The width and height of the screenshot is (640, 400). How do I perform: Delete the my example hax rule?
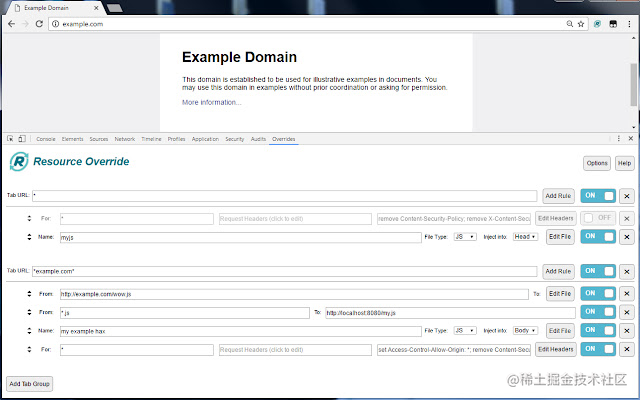point(627,331)
